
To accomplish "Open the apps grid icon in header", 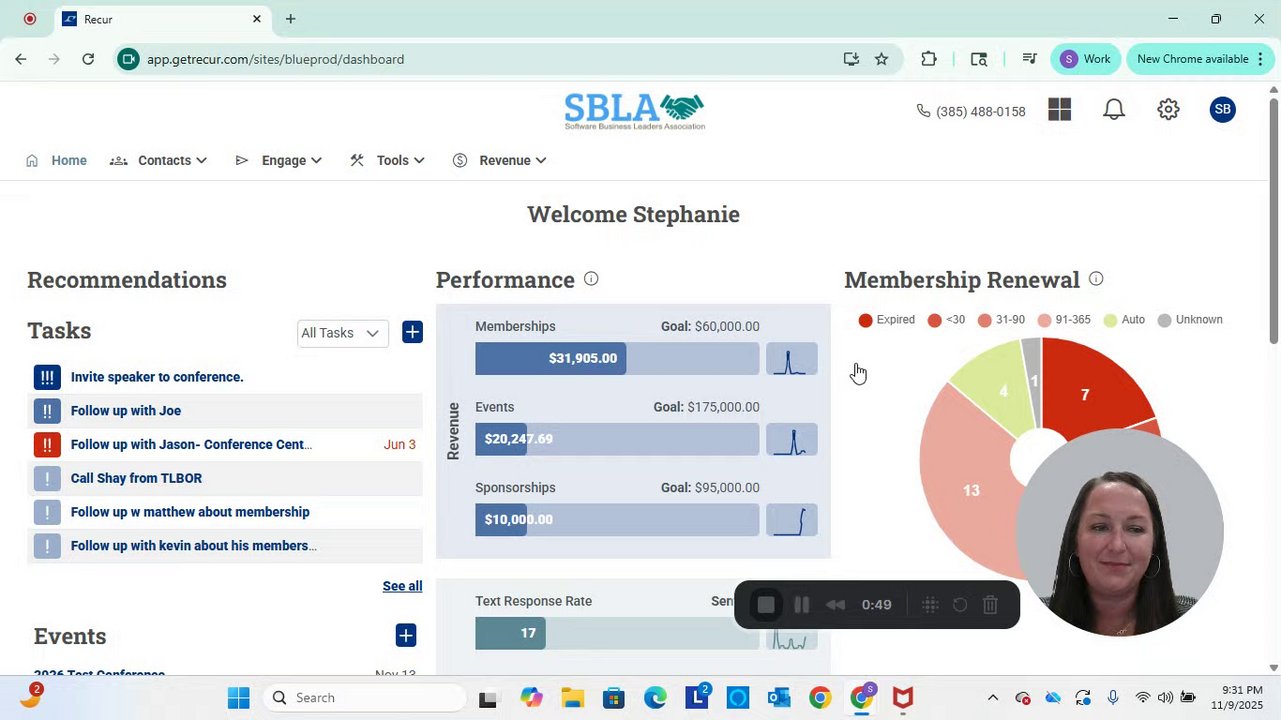I will coord(1060,109).
